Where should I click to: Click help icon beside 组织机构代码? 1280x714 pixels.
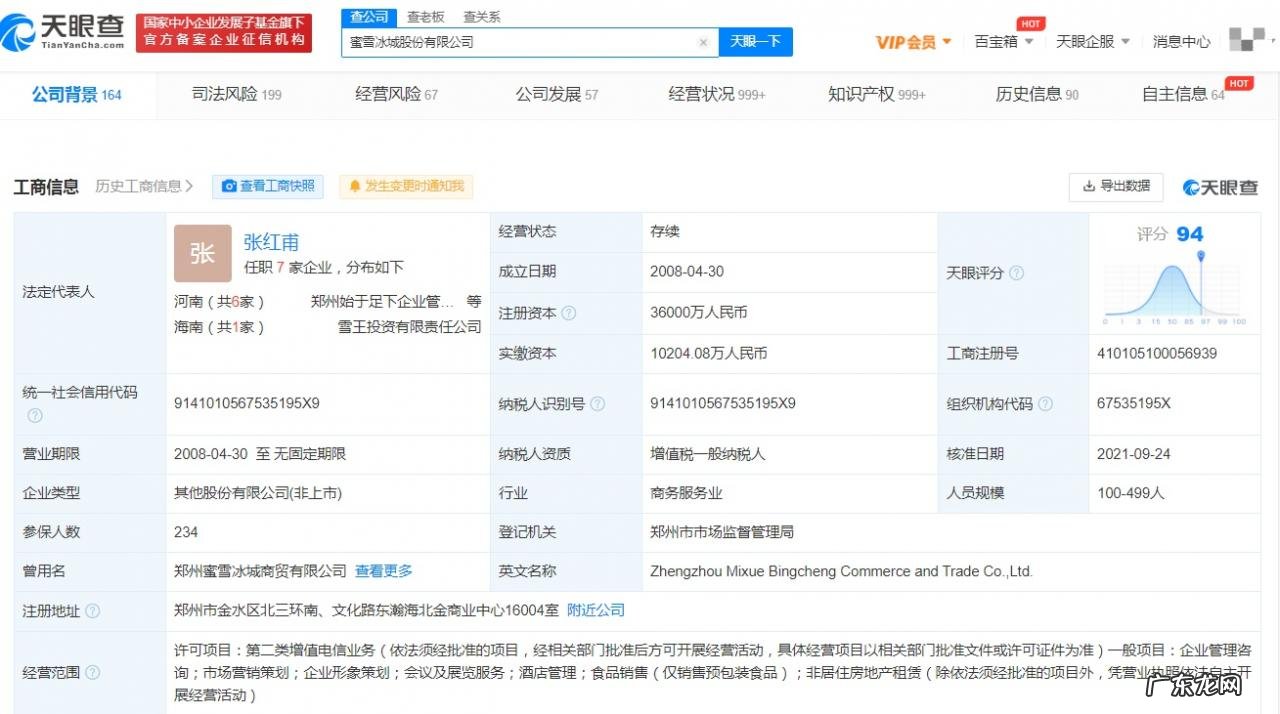point(1045,404)
